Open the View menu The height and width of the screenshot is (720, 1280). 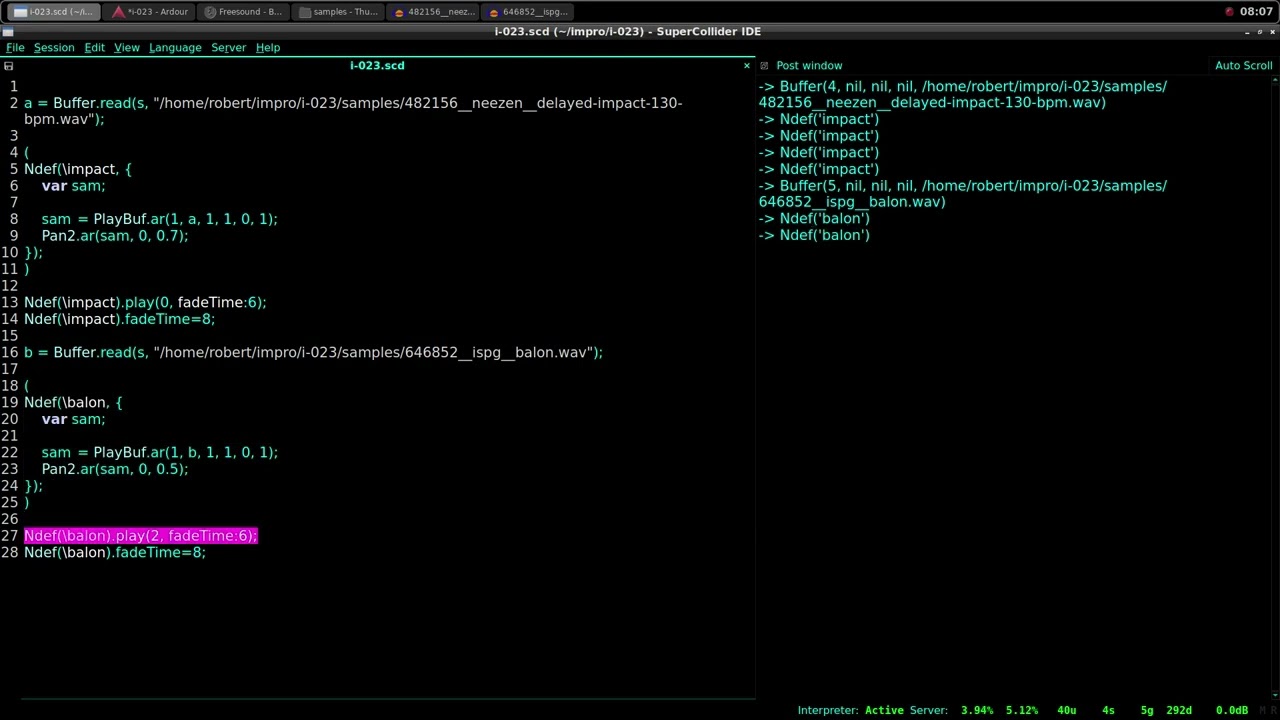click(x=127, y=47)
